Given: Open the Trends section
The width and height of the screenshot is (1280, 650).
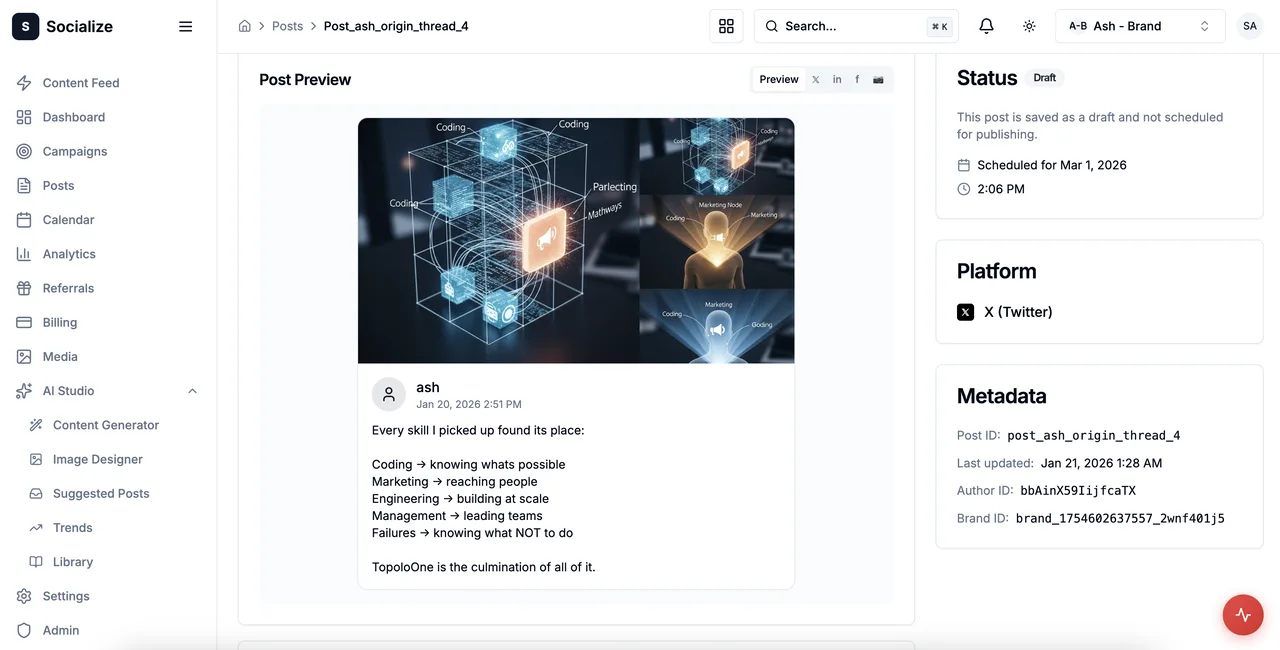Looking at the screenshot, I should point(72,527).
